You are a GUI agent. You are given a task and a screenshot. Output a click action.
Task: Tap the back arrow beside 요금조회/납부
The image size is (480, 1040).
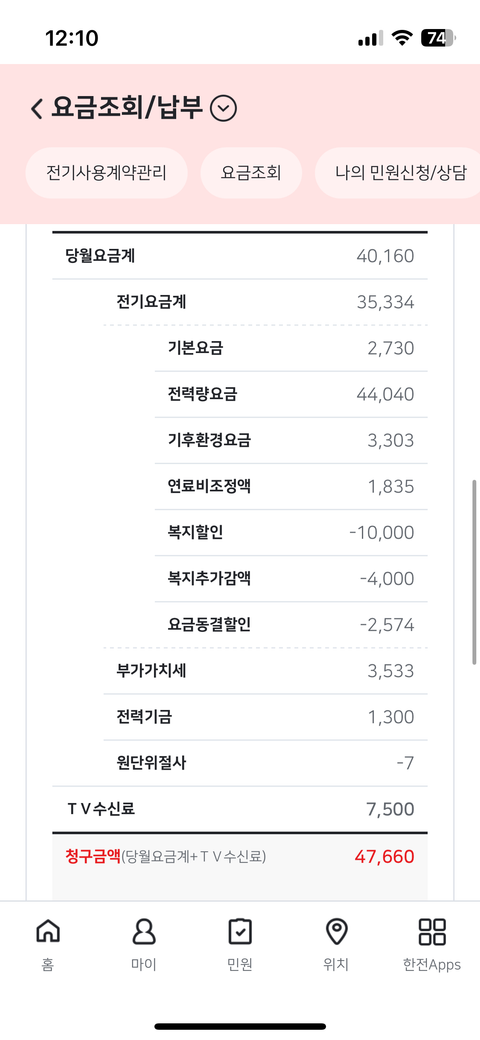[x=36, y=108]
